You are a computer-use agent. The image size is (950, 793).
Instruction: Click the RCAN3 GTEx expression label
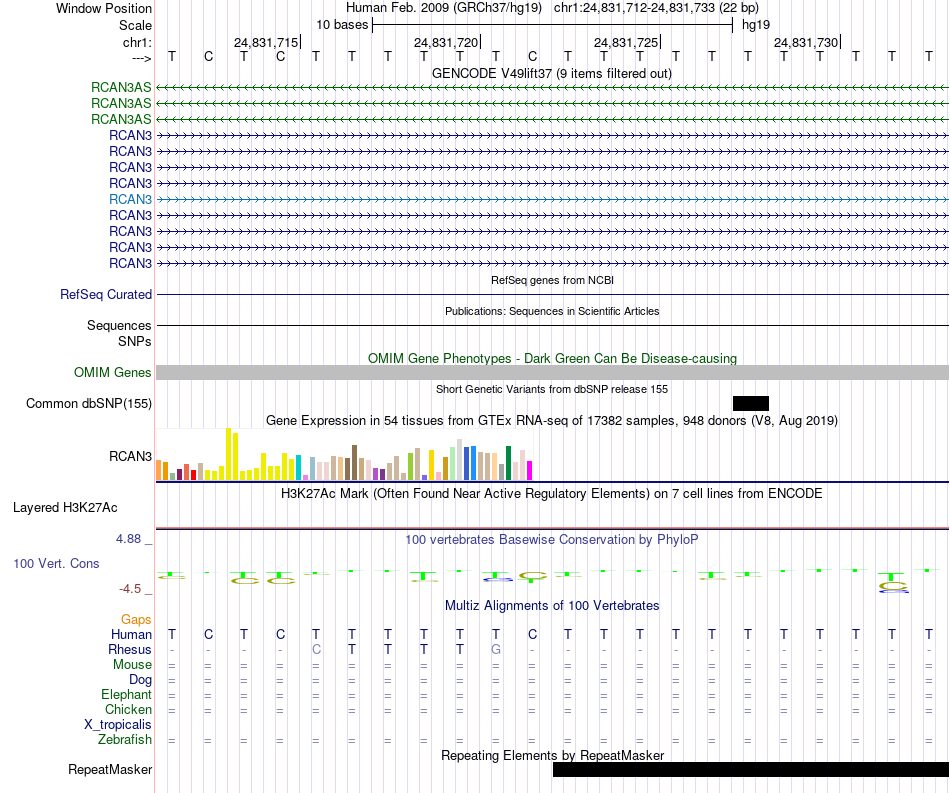point(130,456)
